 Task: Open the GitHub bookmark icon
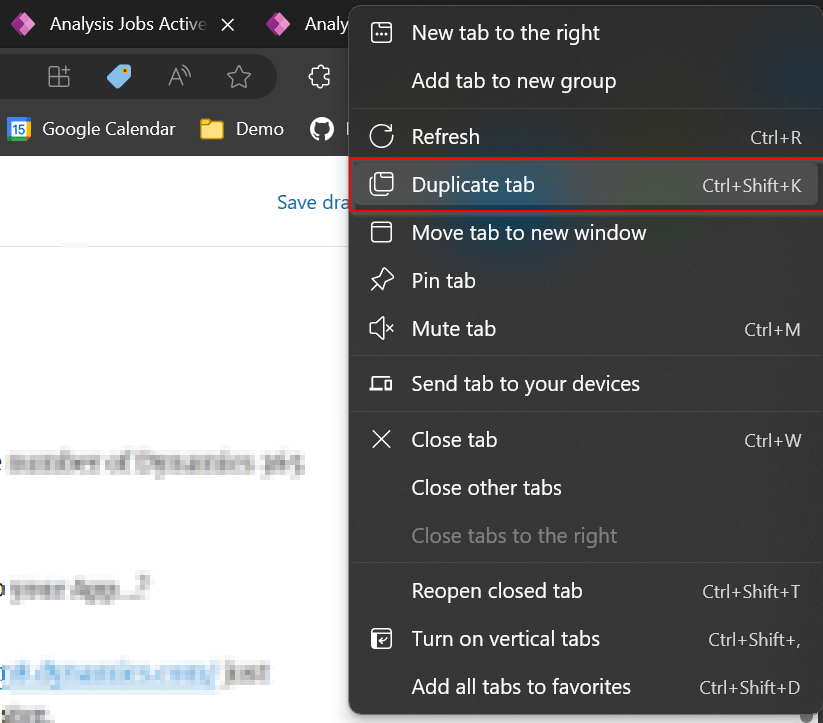click(321, 129)
